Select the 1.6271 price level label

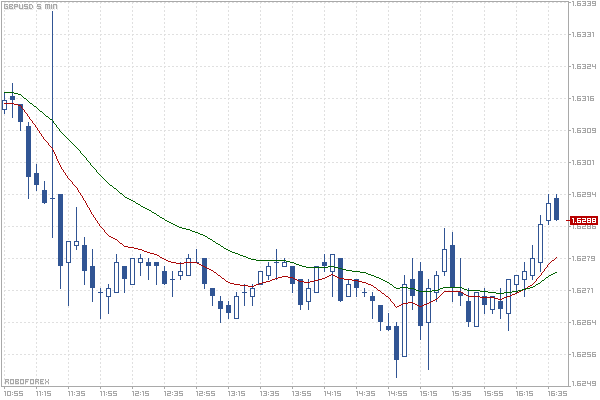click(584, 291)
